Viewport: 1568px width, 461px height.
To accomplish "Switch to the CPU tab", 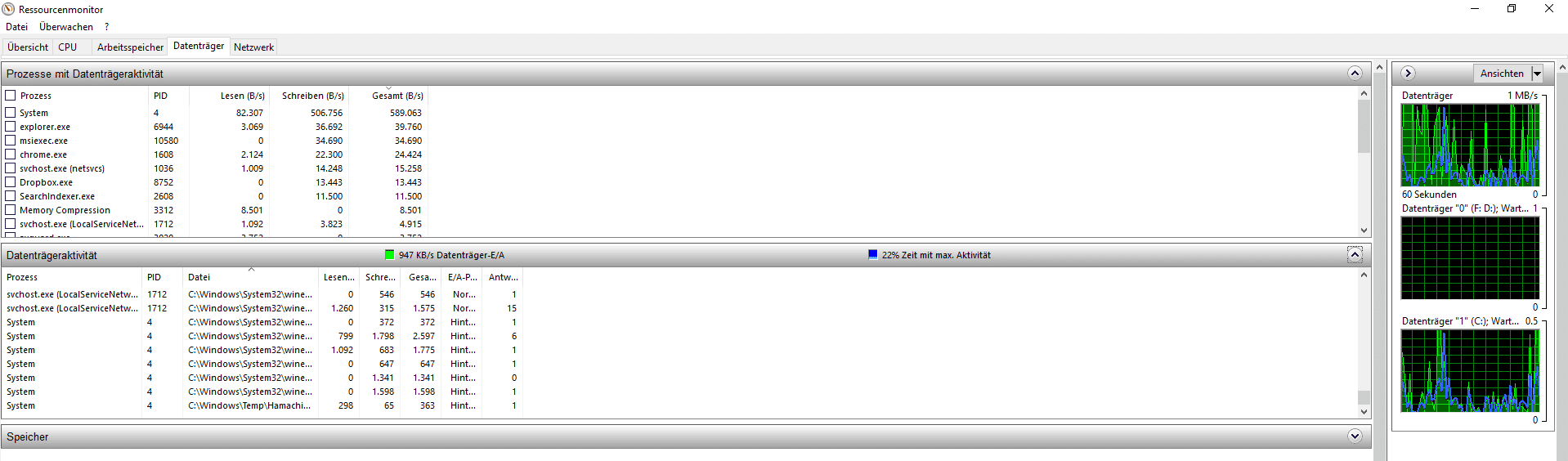I will [x=68, y=47].
